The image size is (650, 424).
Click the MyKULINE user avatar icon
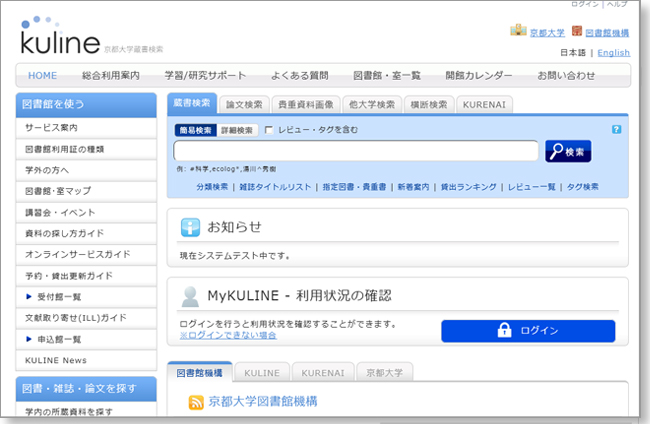tap(190, 296)
